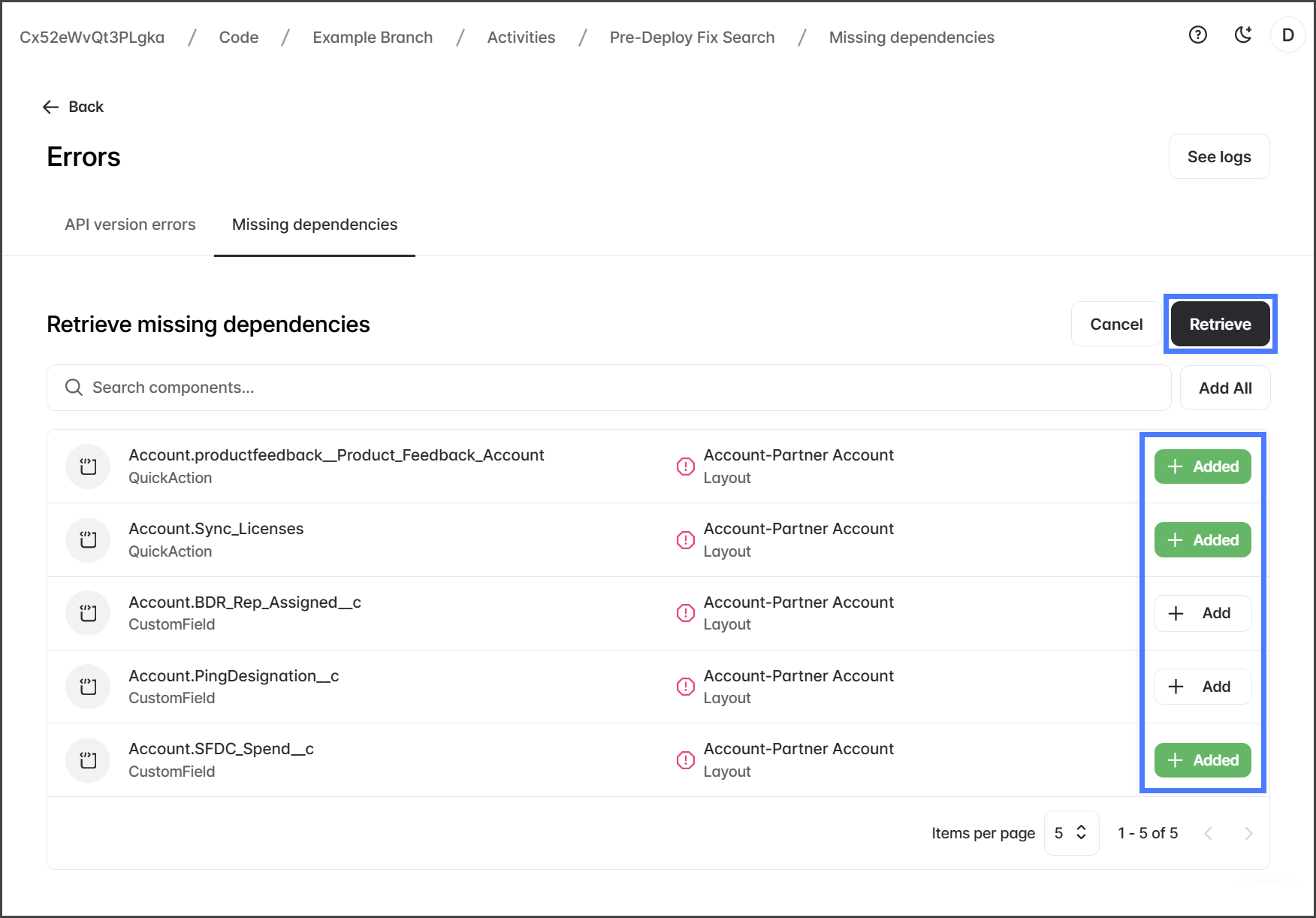Click the Back arrow icon
Viewport: 1316px width, 918px height.
click(51, 107)
